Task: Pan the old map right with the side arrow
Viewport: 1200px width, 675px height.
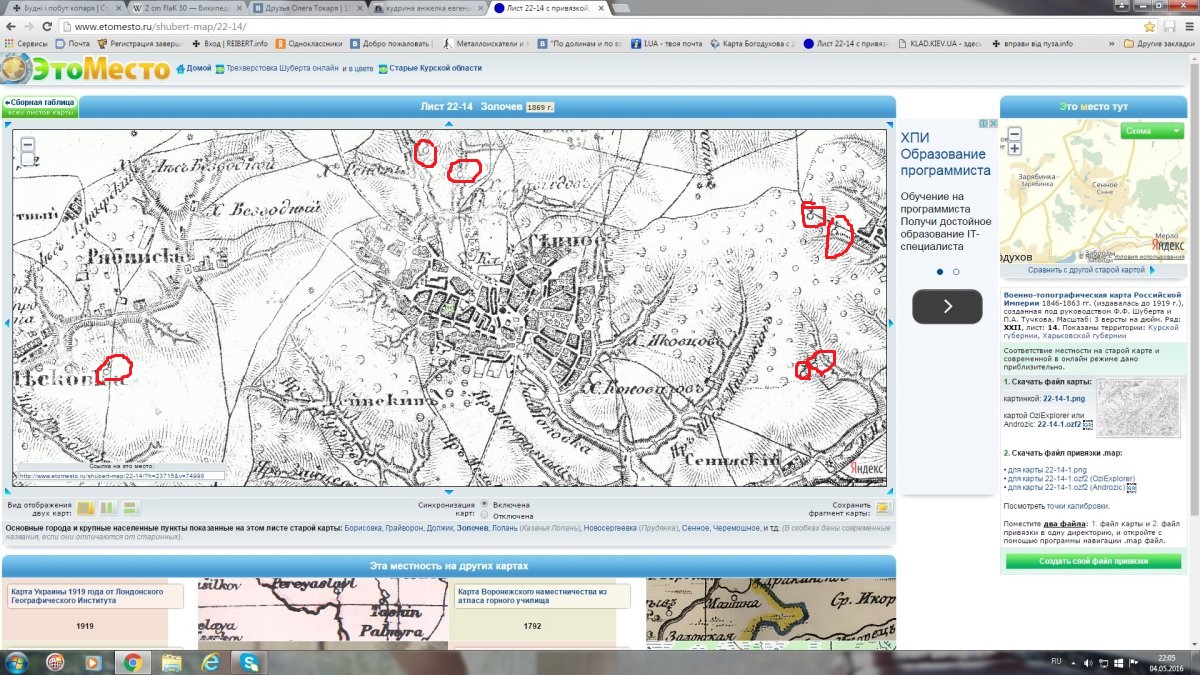Action: [x=891, y=322]
